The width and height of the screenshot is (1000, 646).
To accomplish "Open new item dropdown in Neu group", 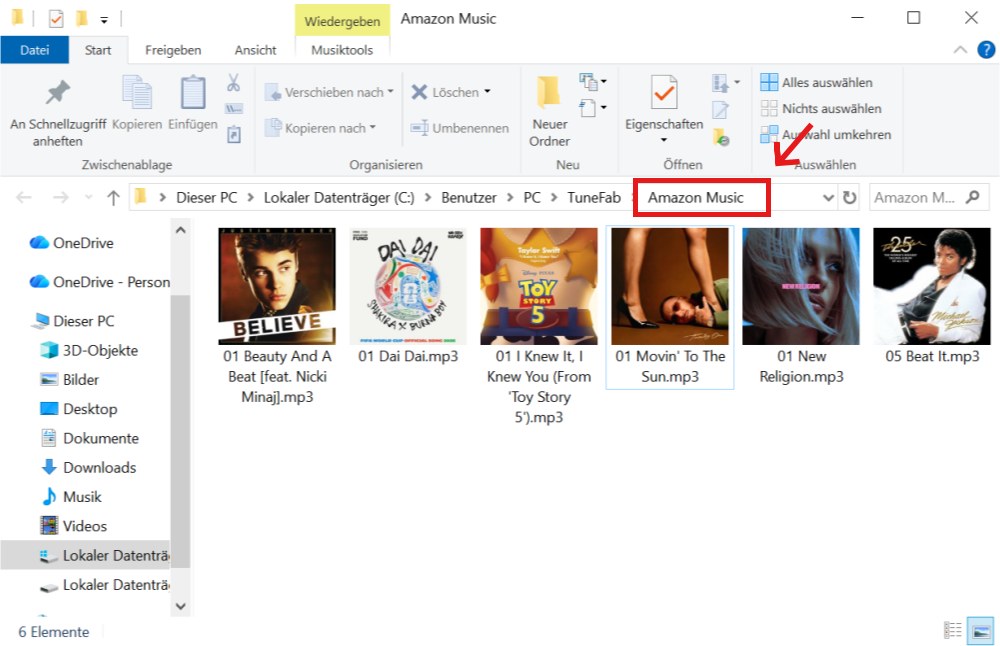I will point(592,82).
